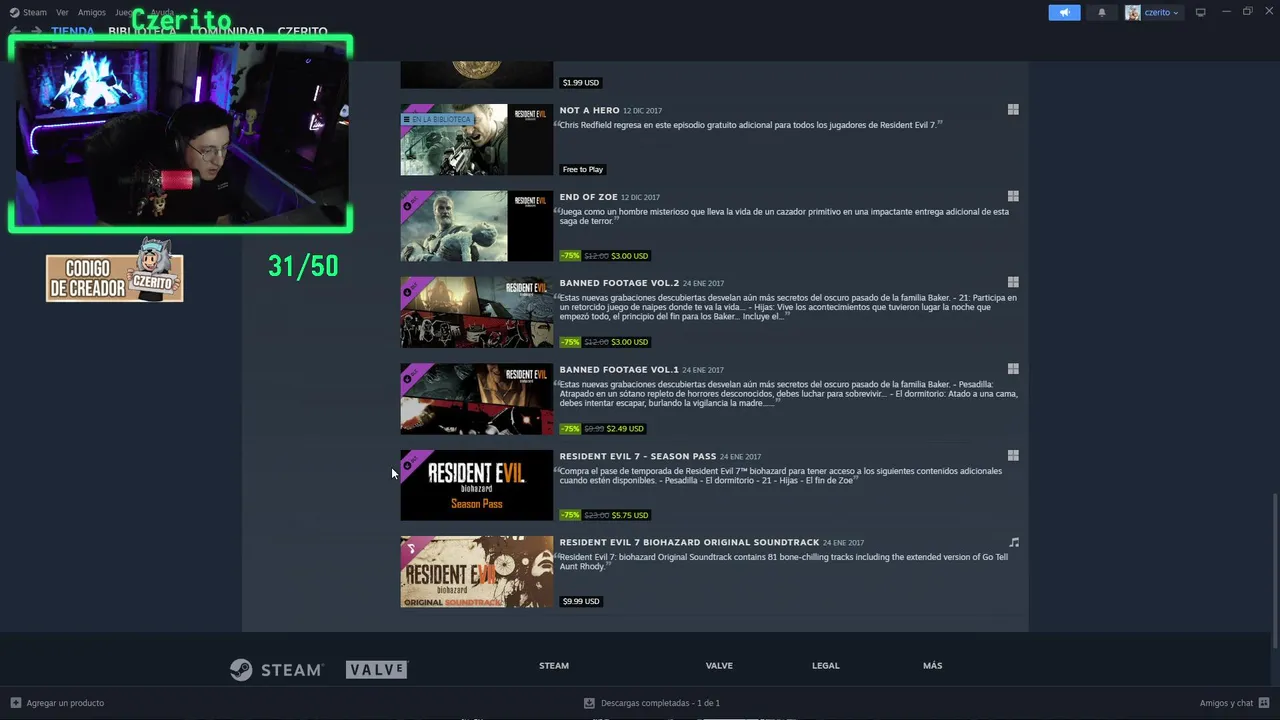Screen dimensions: 1280x720
Task: Switch to the COMUNIDAD tab
Action: click(x=227, y=31)
